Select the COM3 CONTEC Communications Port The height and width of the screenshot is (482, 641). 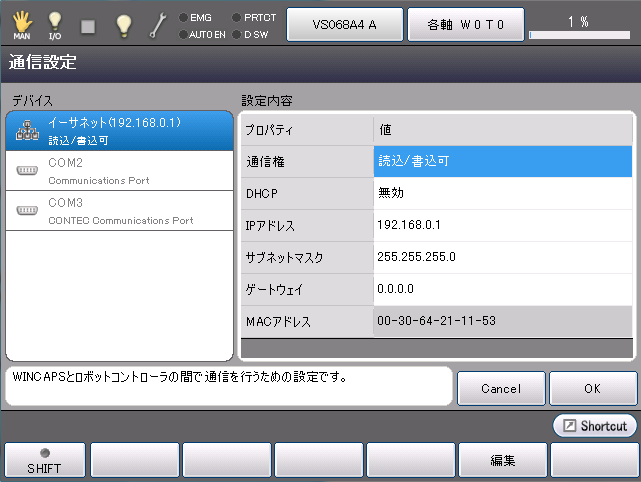point(120,211)
